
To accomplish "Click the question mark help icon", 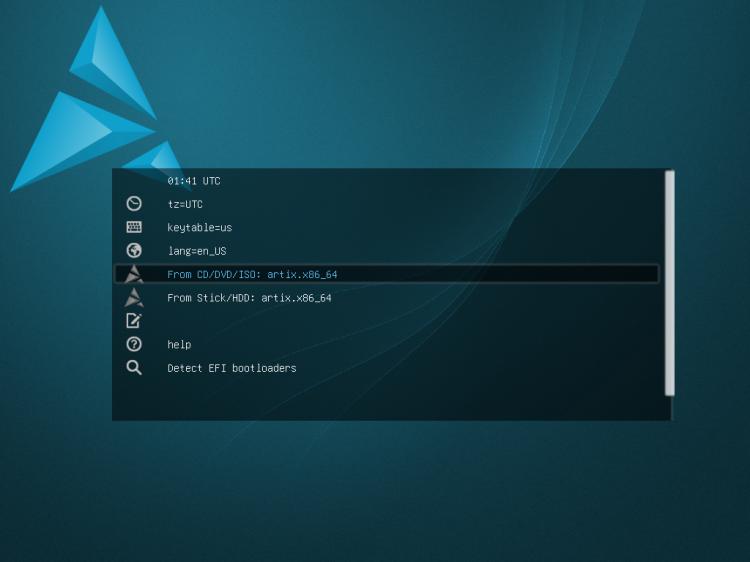I will coord(134,344).
